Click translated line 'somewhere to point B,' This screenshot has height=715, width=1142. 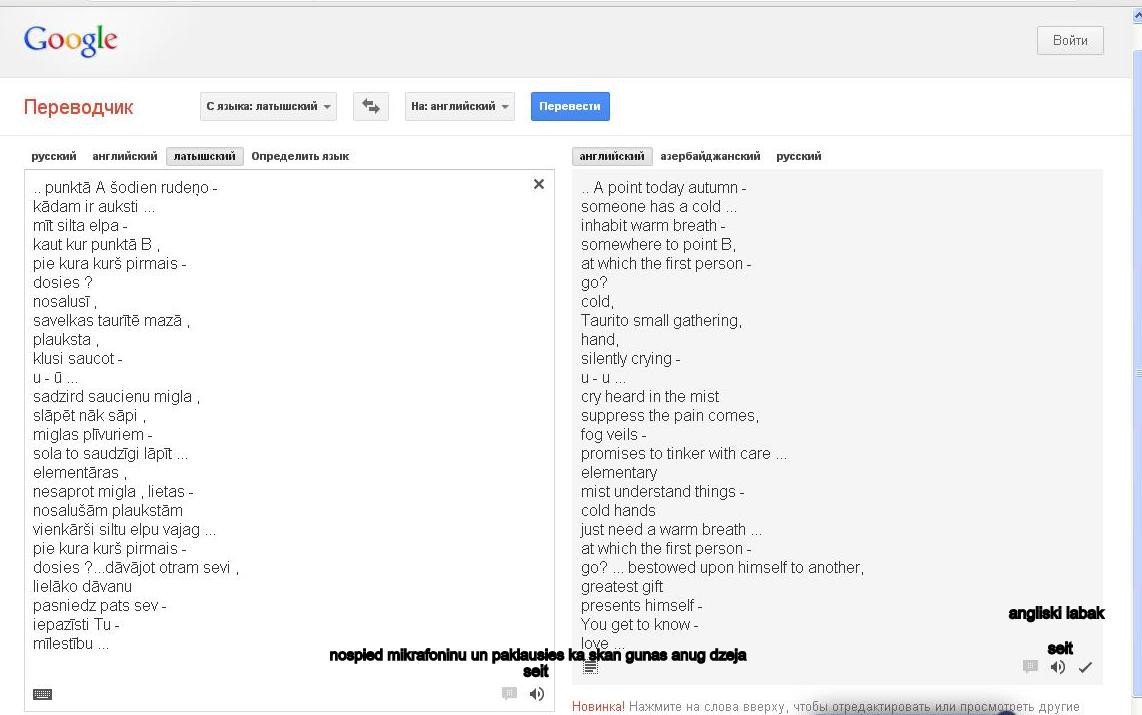[x=658, y=245]
